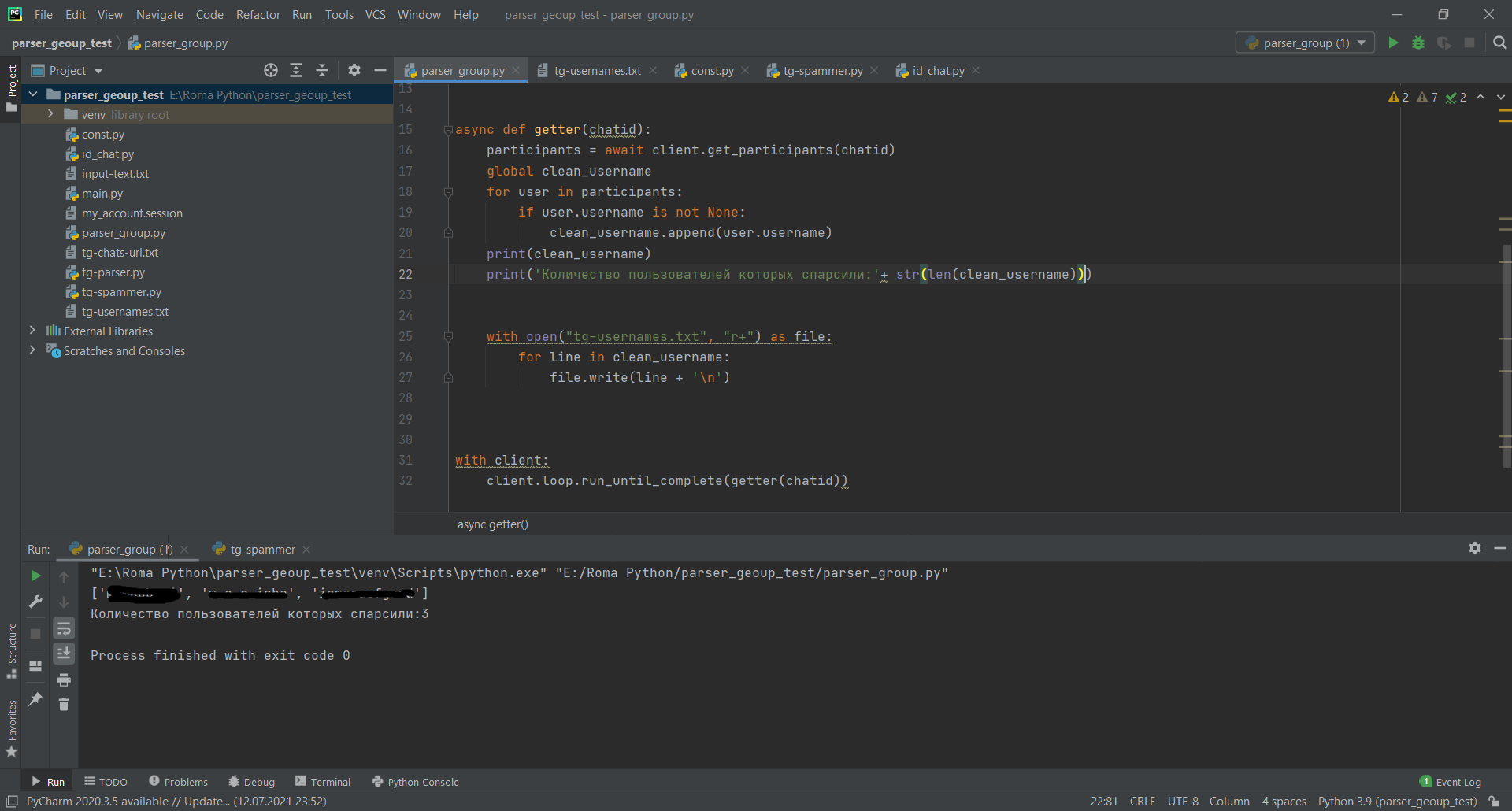The width and height of the screenshot is (1512, 811).
Task: Click the PyCharm 2020.3.5 update notification
Action: (176, 801)
